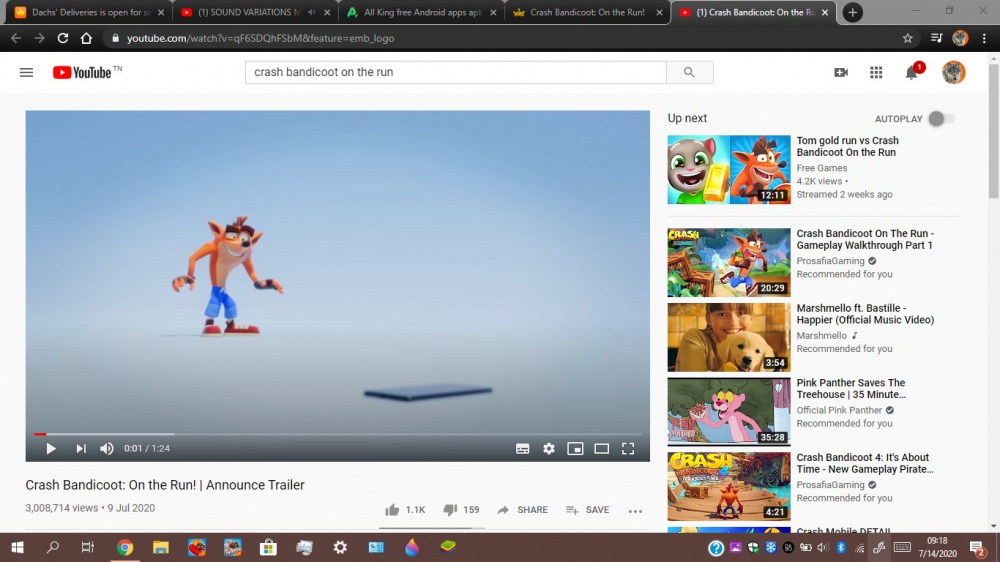Click the address bar URL
The image size is (1000, 562).
point(260,38)
